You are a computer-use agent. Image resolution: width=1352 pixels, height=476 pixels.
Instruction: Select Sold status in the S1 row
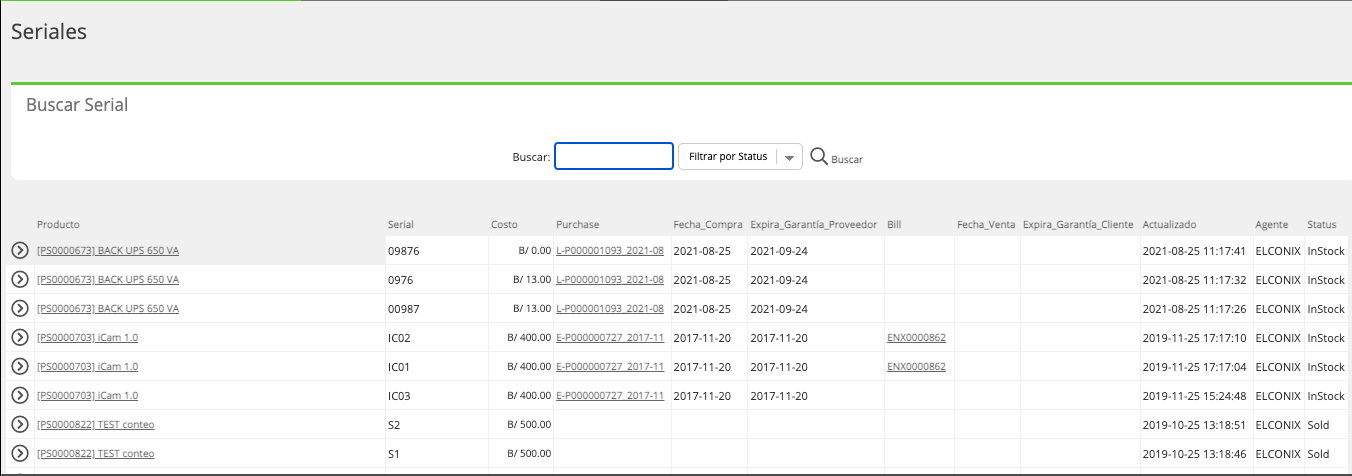(x=1319, y=454)
